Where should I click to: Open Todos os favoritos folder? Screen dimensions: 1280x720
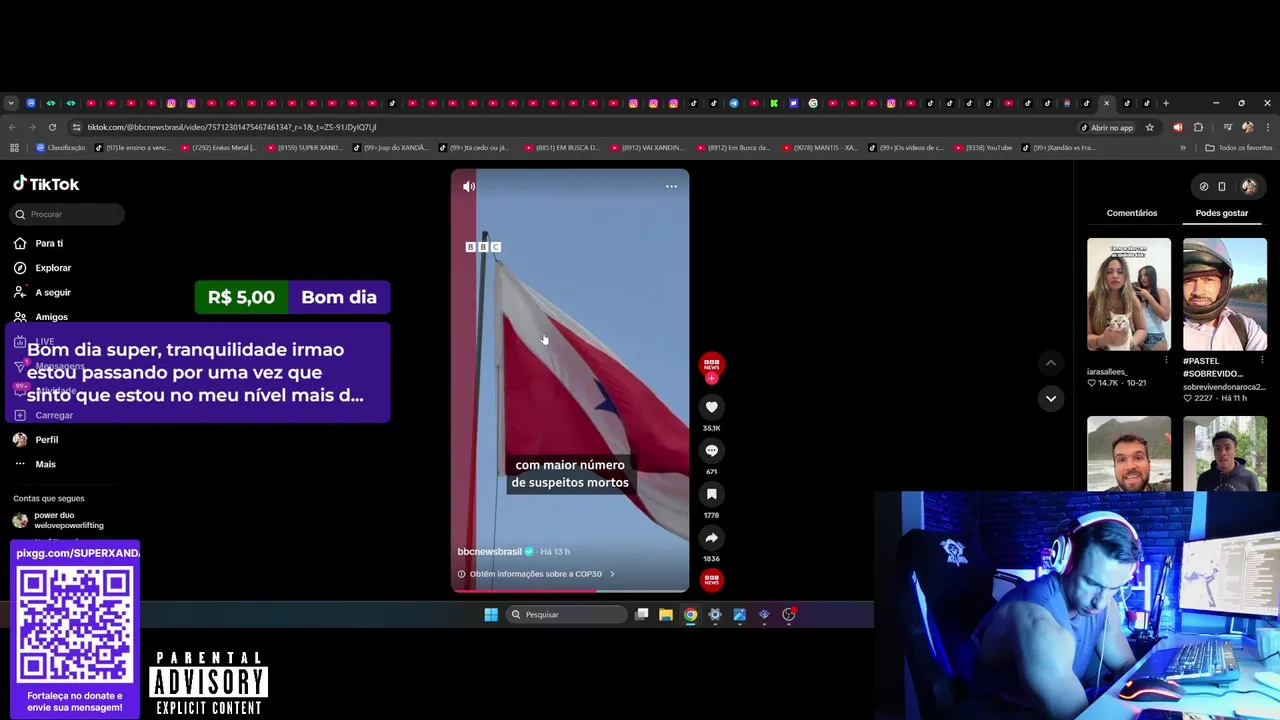(1239, 148)
